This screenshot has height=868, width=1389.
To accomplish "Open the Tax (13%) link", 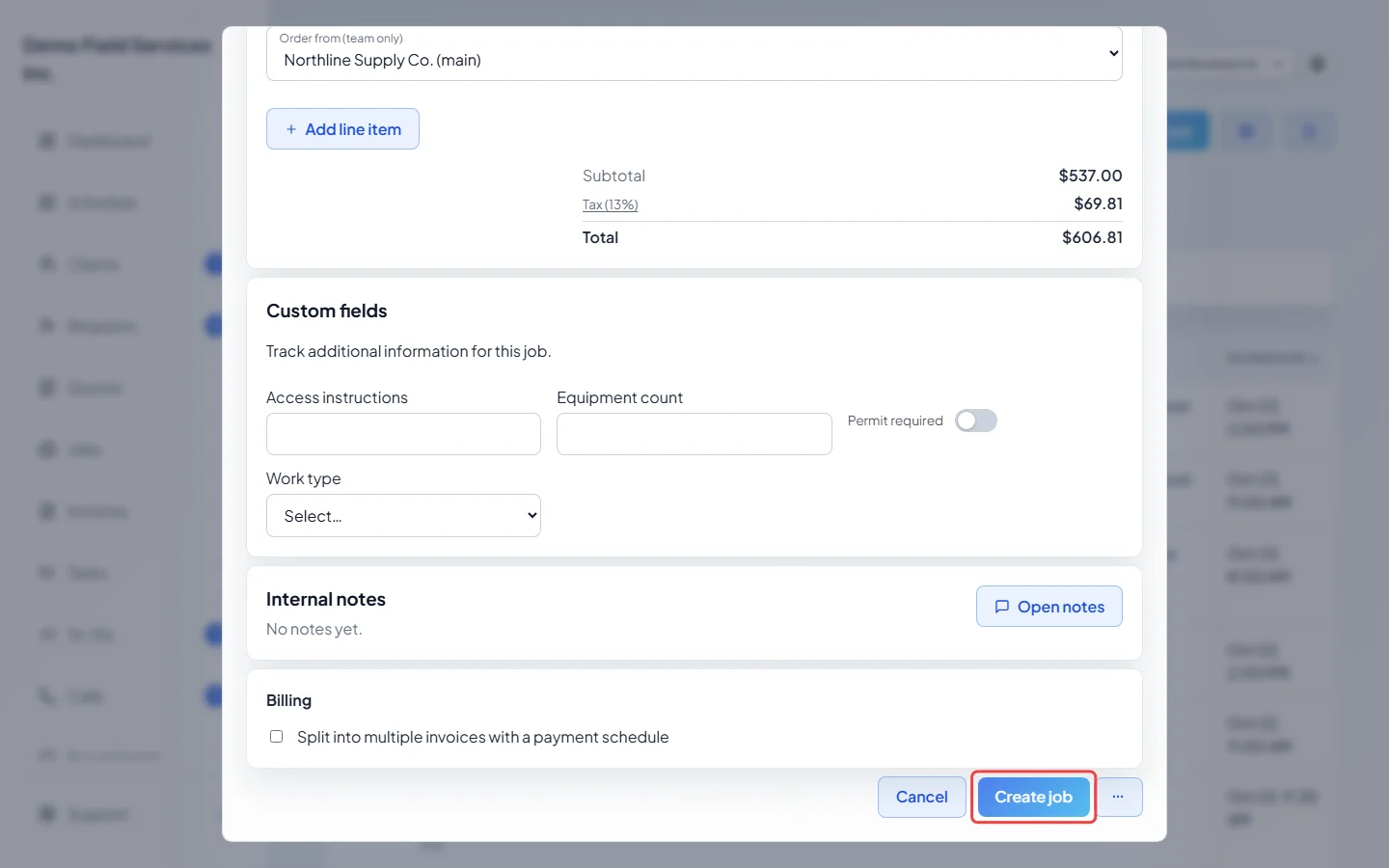I will click(611, 204).
